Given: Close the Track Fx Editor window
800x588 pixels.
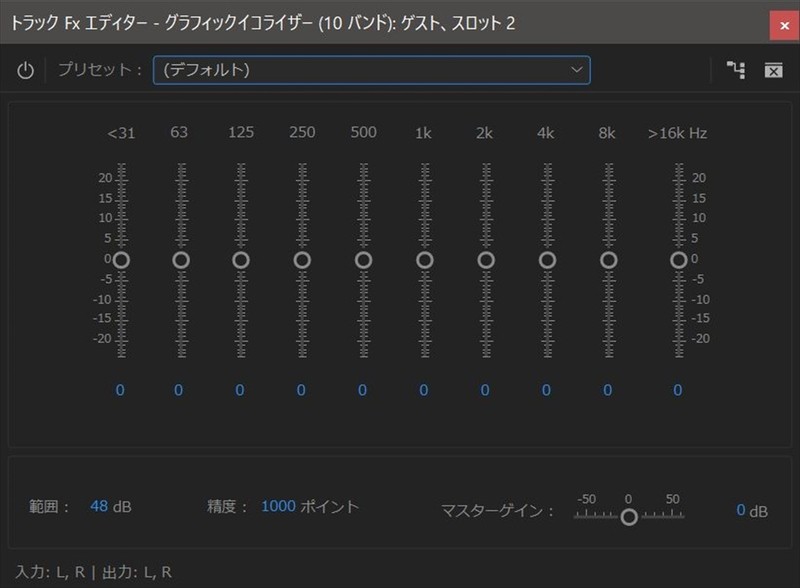Looking at the screenshot, I should pos(783,23).
